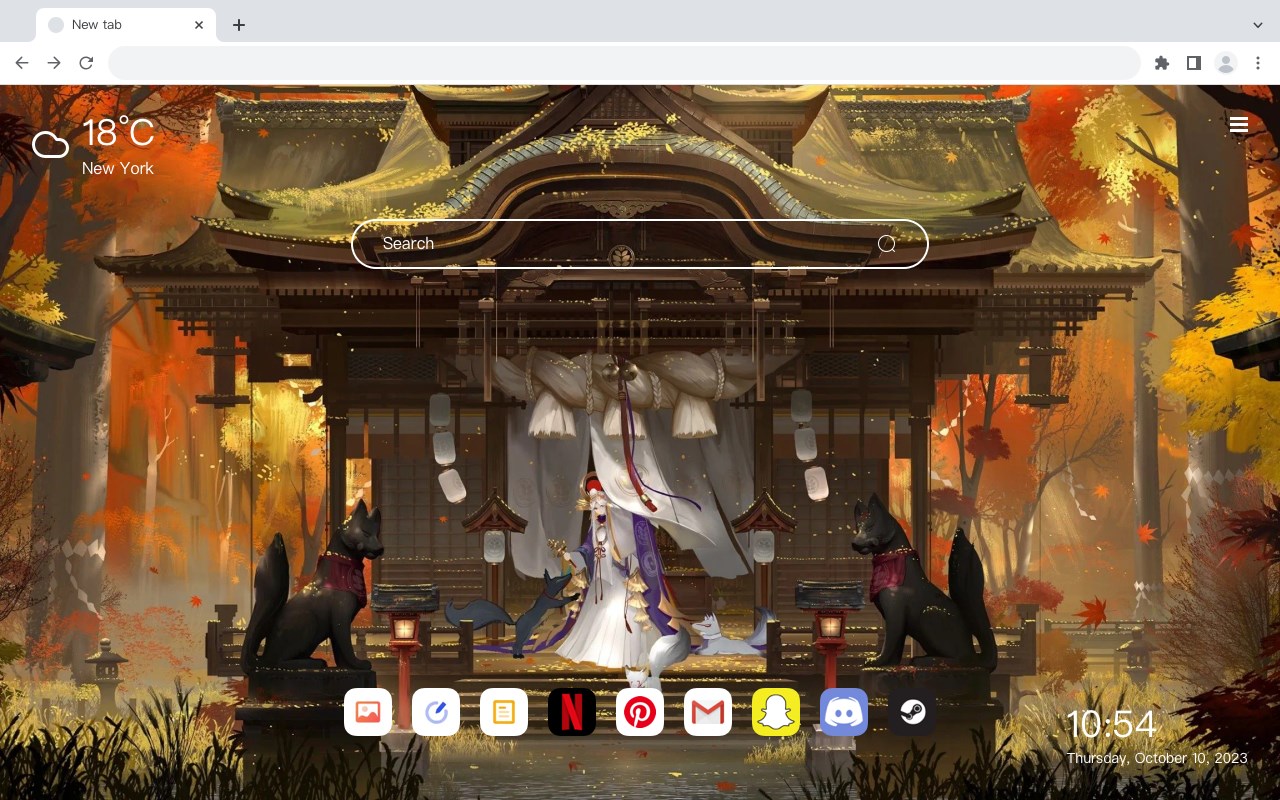Click into the page Search field
1280x800 pixels.
point(640,244)
